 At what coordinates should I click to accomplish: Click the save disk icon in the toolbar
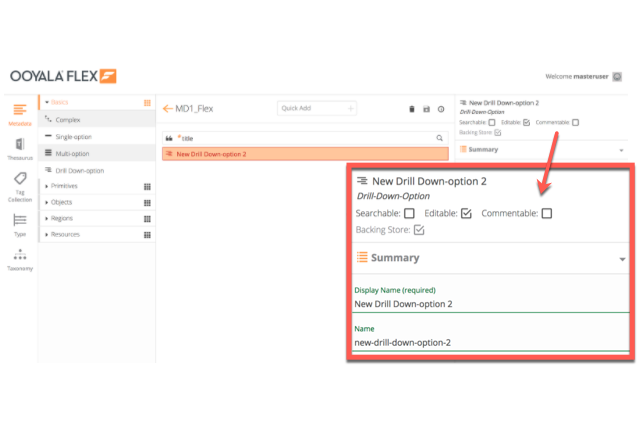tap(427, 108)
